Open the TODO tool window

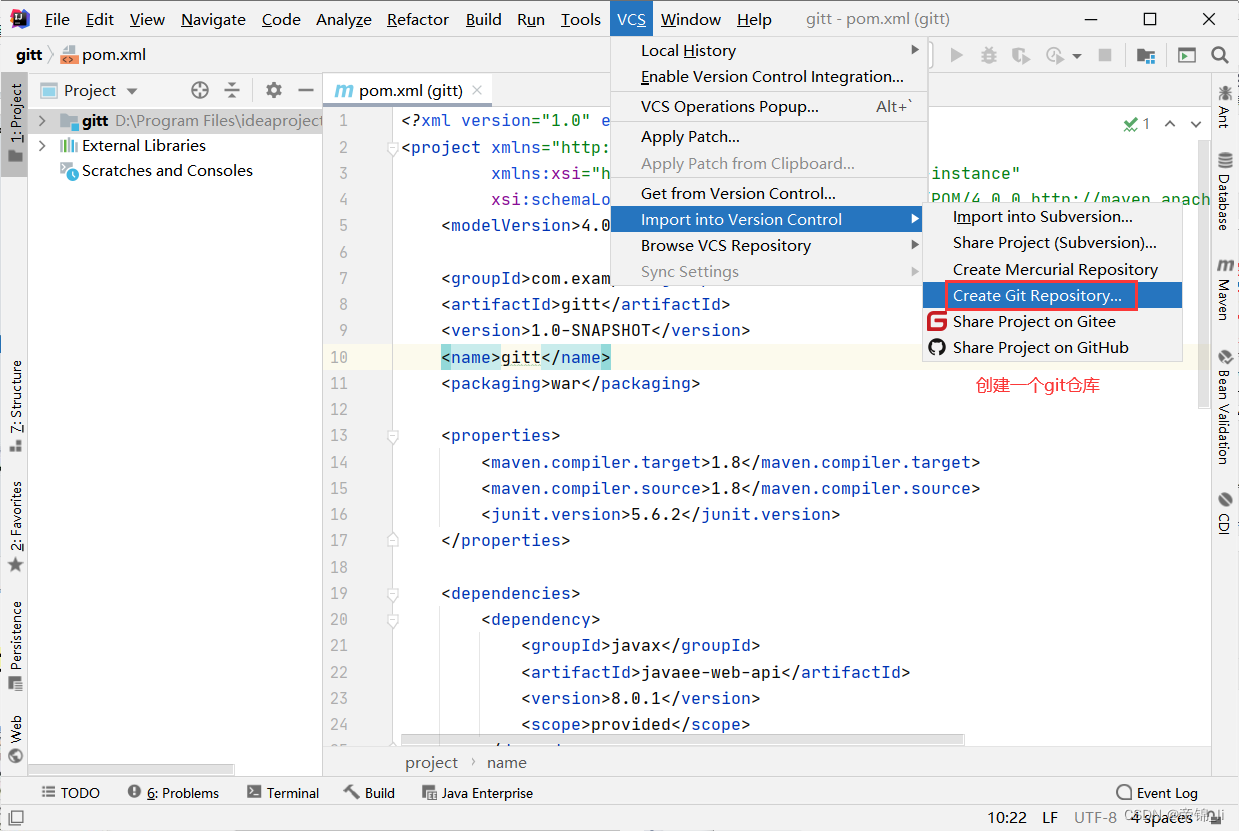click(x=70, y=793)
